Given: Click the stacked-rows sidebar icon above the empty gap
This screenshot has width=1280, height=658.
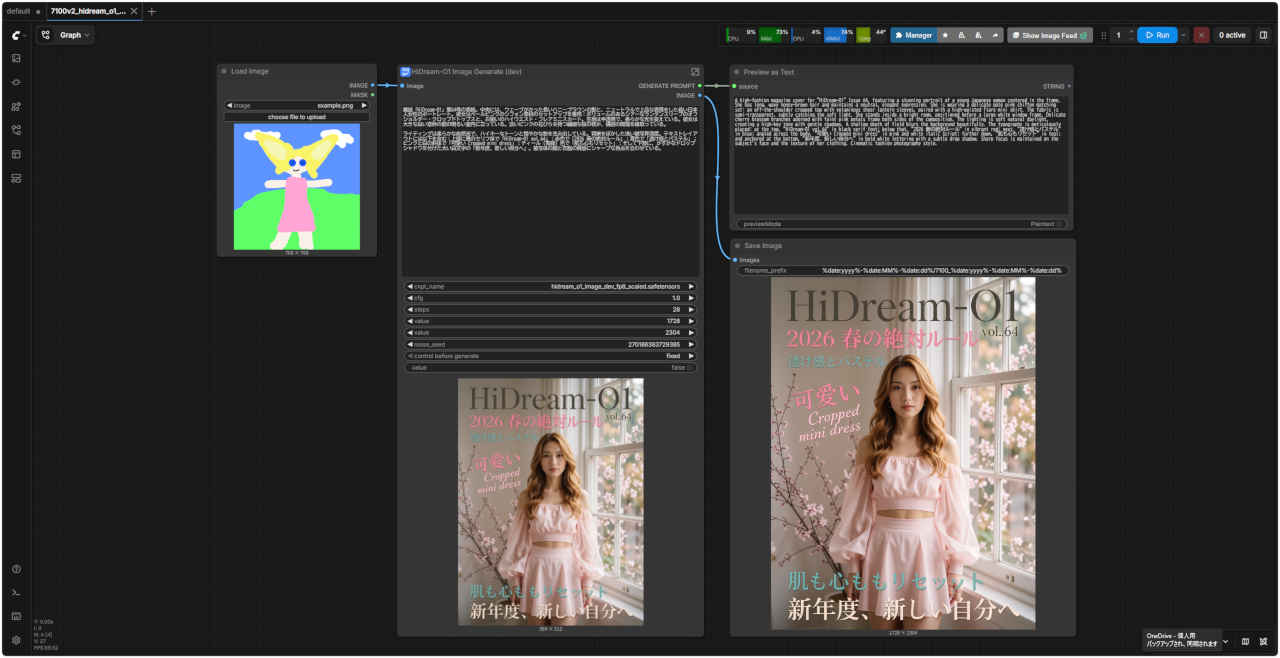Looking at the screenshot, I should [x=16, y=178].
